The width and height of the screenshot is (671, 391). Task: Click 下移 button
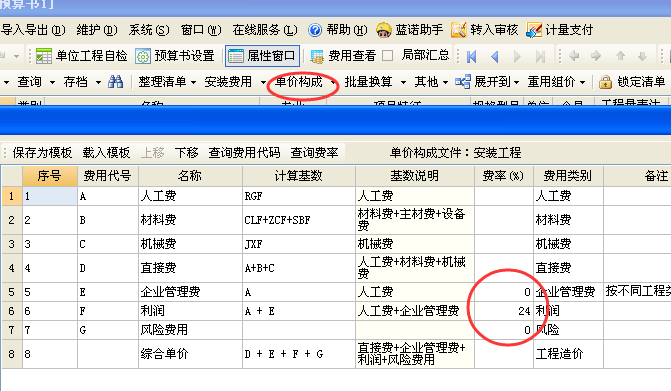(x=187, y=153)
